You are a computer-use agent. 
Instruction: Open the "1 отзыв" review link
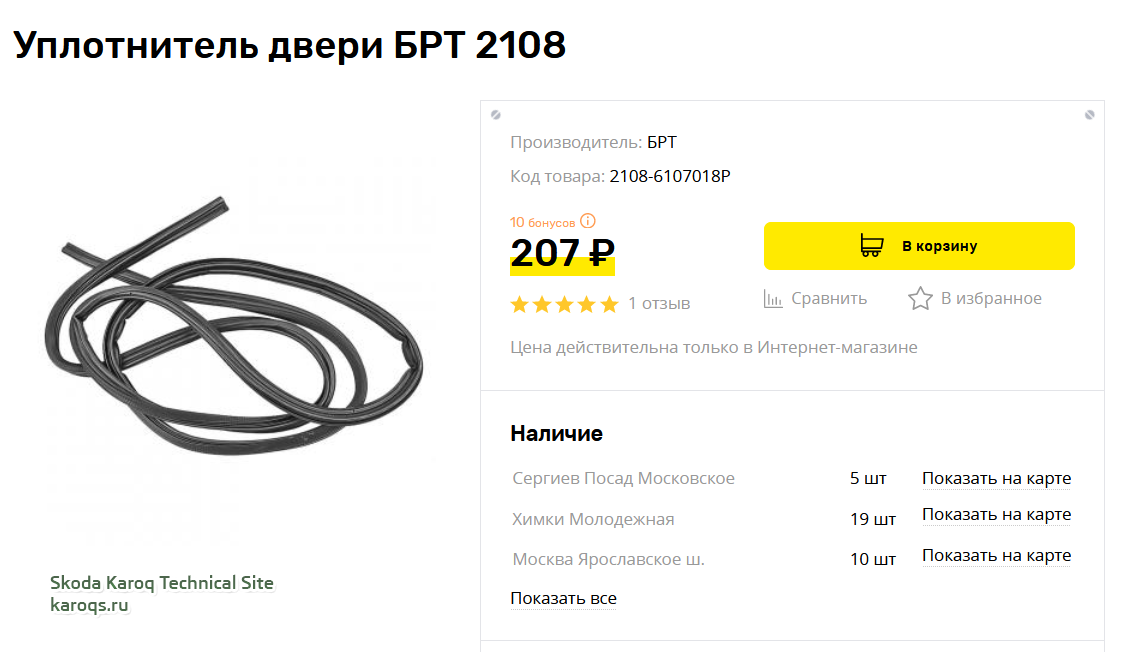pyautogui.click(x=659, y=304)
